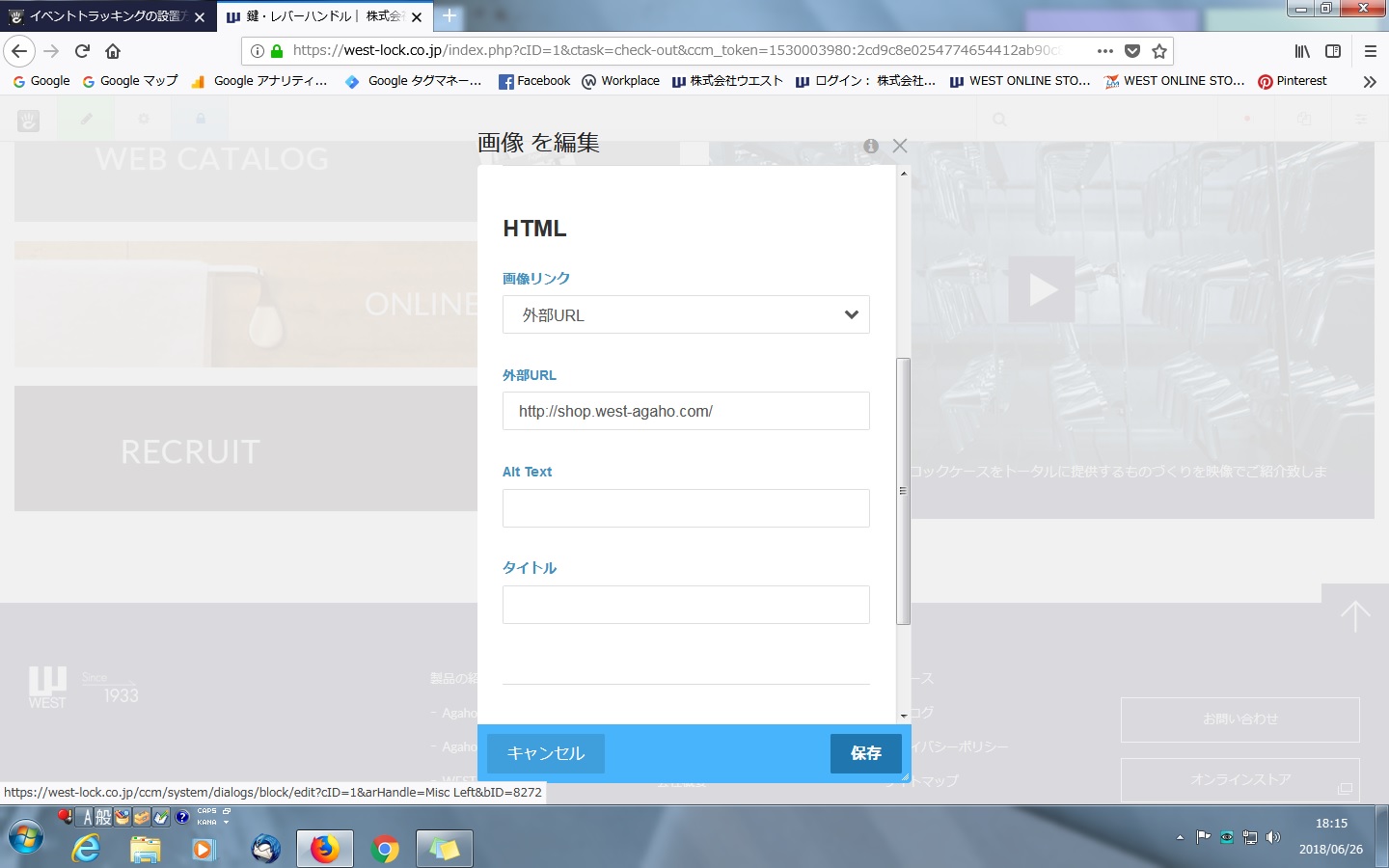
Task: Expand the 画像リンク dropdown showing 外部URL
Action: pos(686,314)
